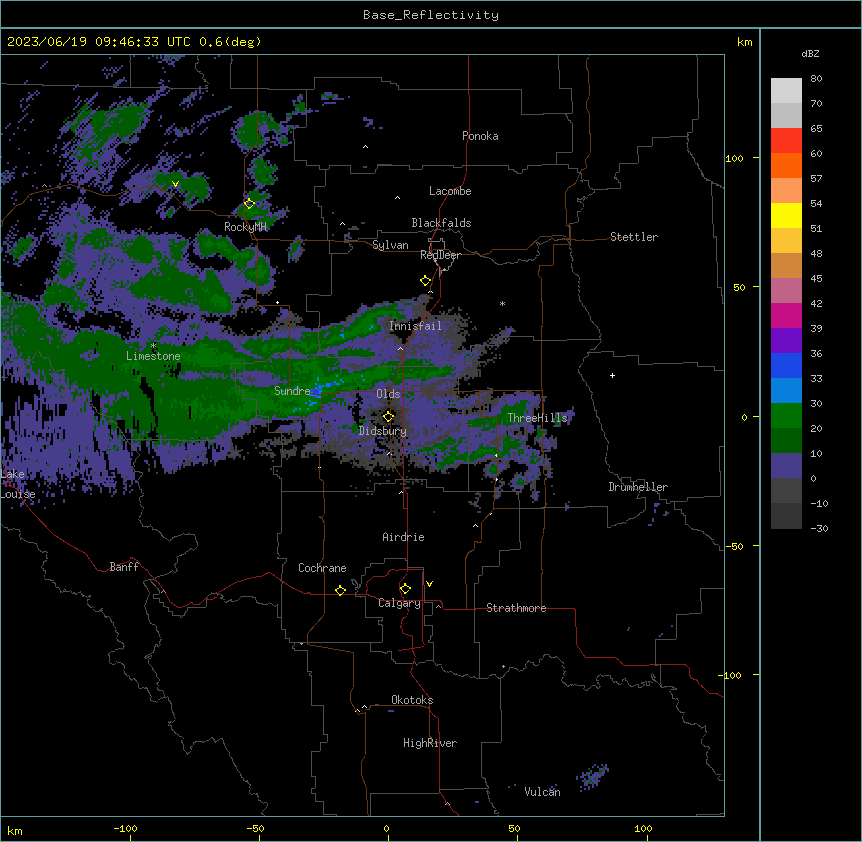The width and height of the screenshot is (862, 842).
Task: Click the asterisk marker east of Innisfail
Action: [502, 303]
